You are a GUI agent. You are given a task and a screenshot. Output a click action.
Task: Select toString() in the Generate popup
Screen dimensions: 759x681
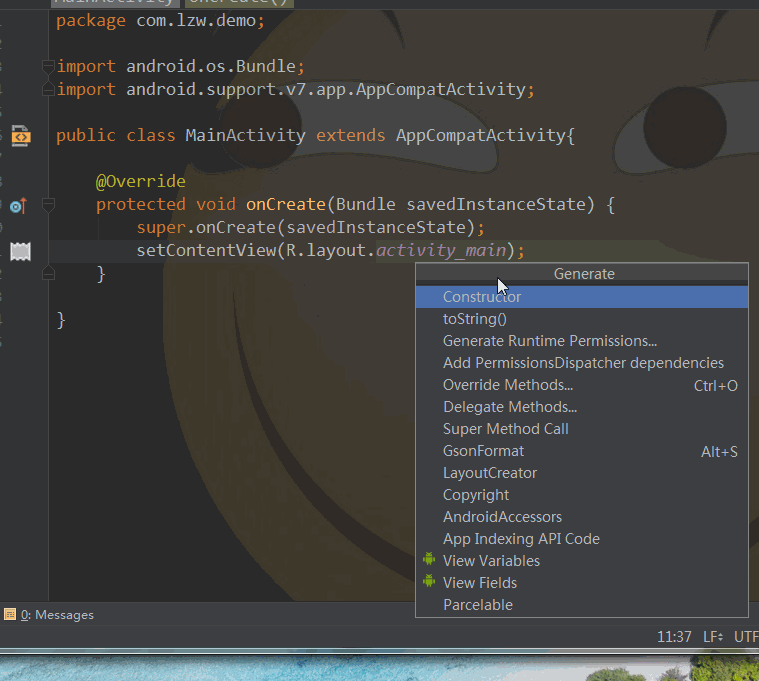point(475,319)
